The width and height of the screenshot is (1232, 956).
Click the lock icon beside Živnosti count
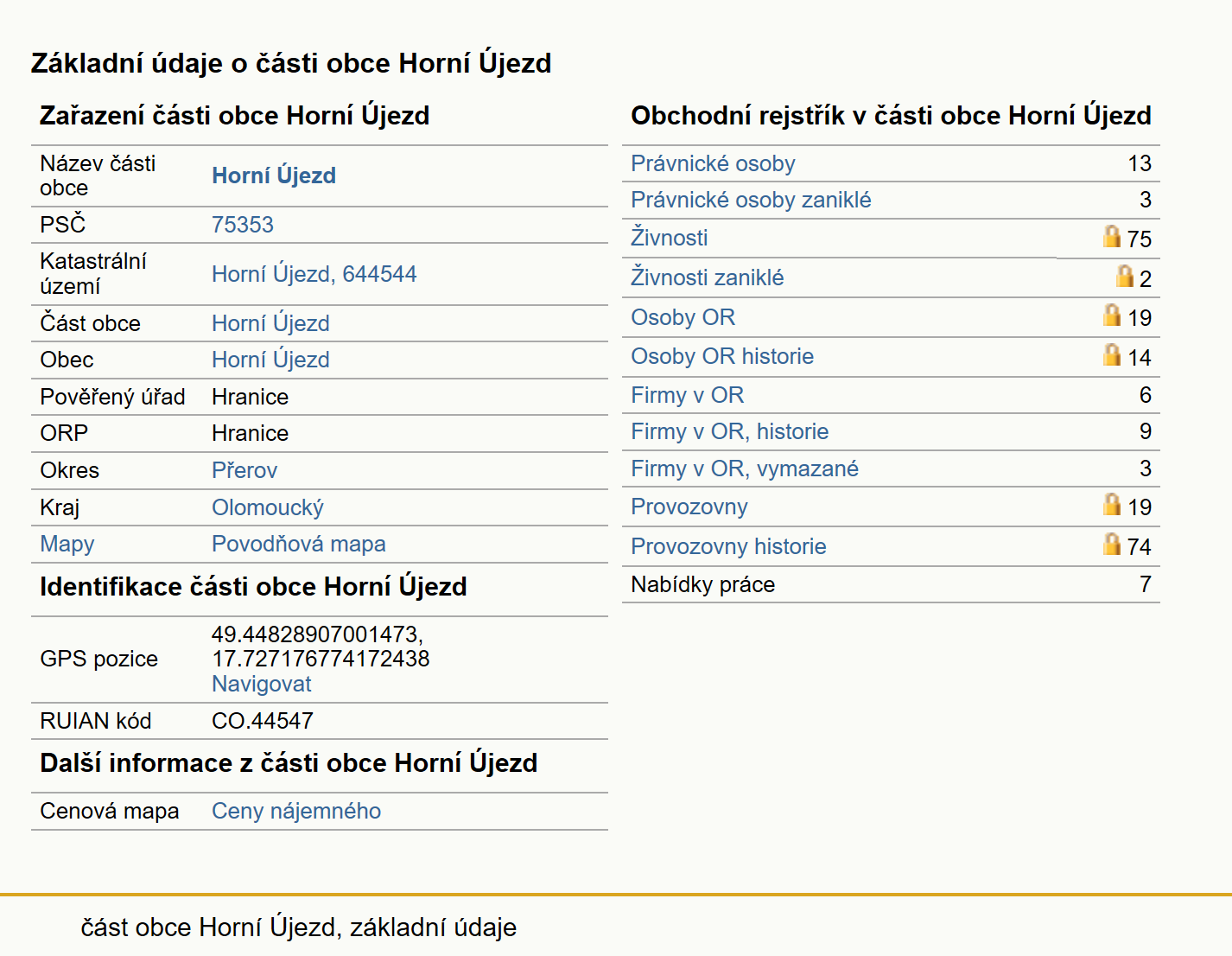click(1112, 236)
